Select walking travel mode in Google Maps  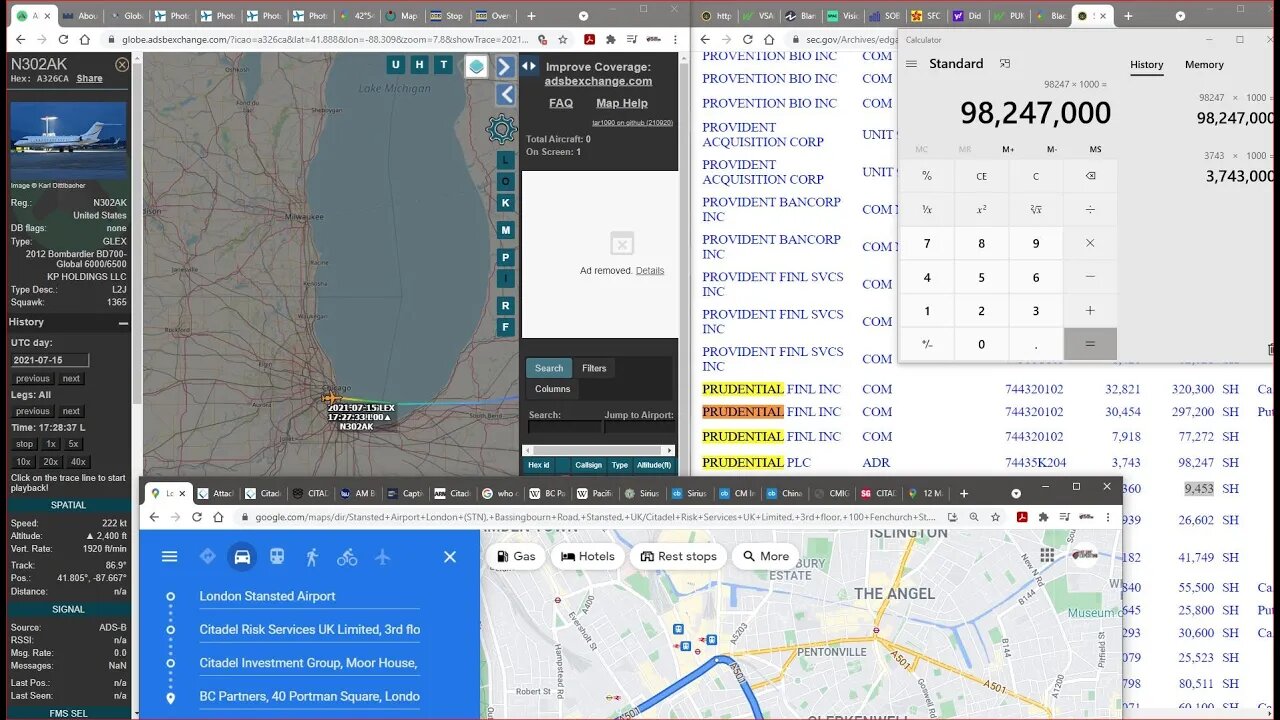(312, 557)
